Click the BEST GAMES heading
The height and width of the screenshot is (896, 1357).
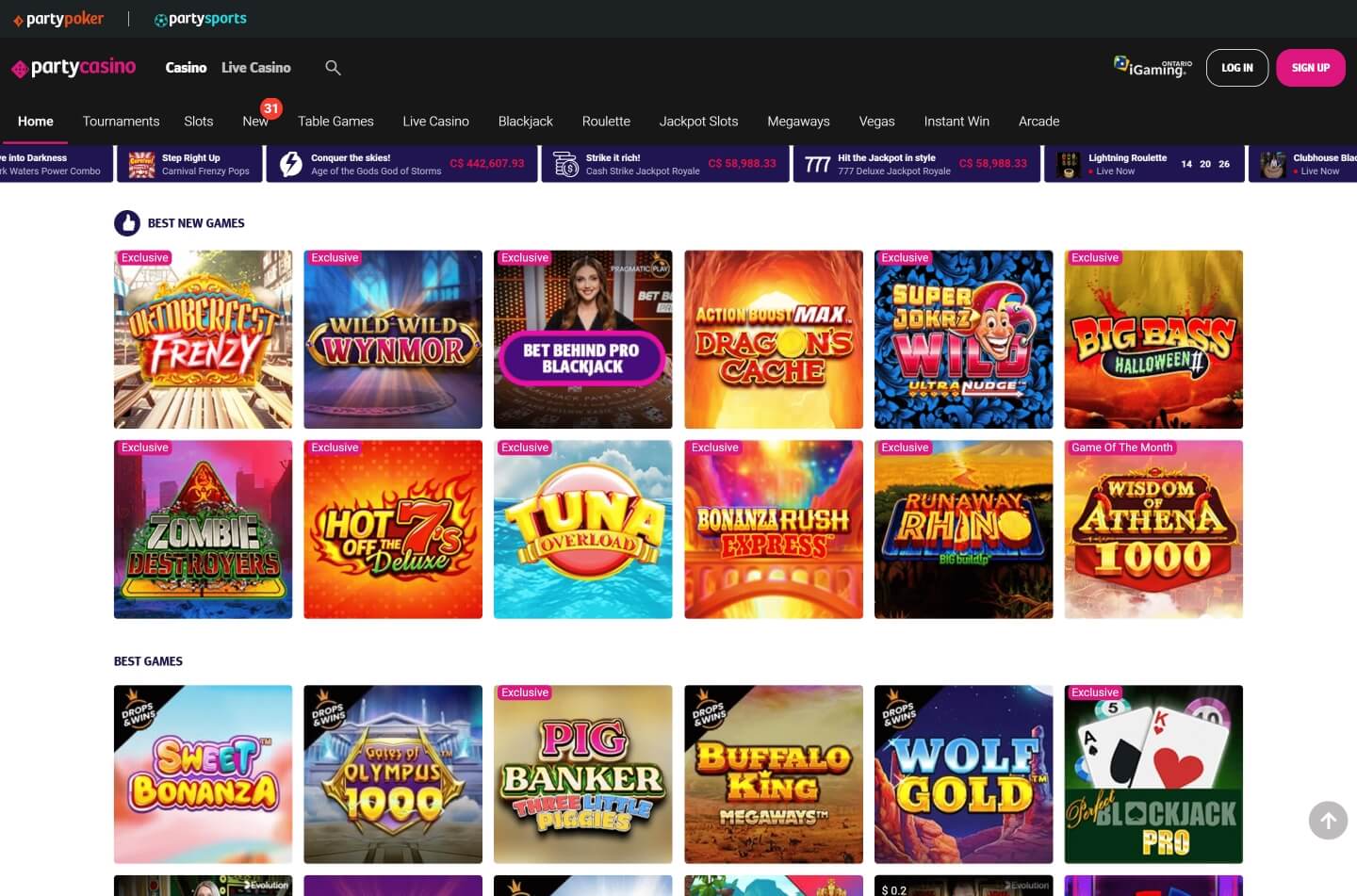tap(148, 661)
